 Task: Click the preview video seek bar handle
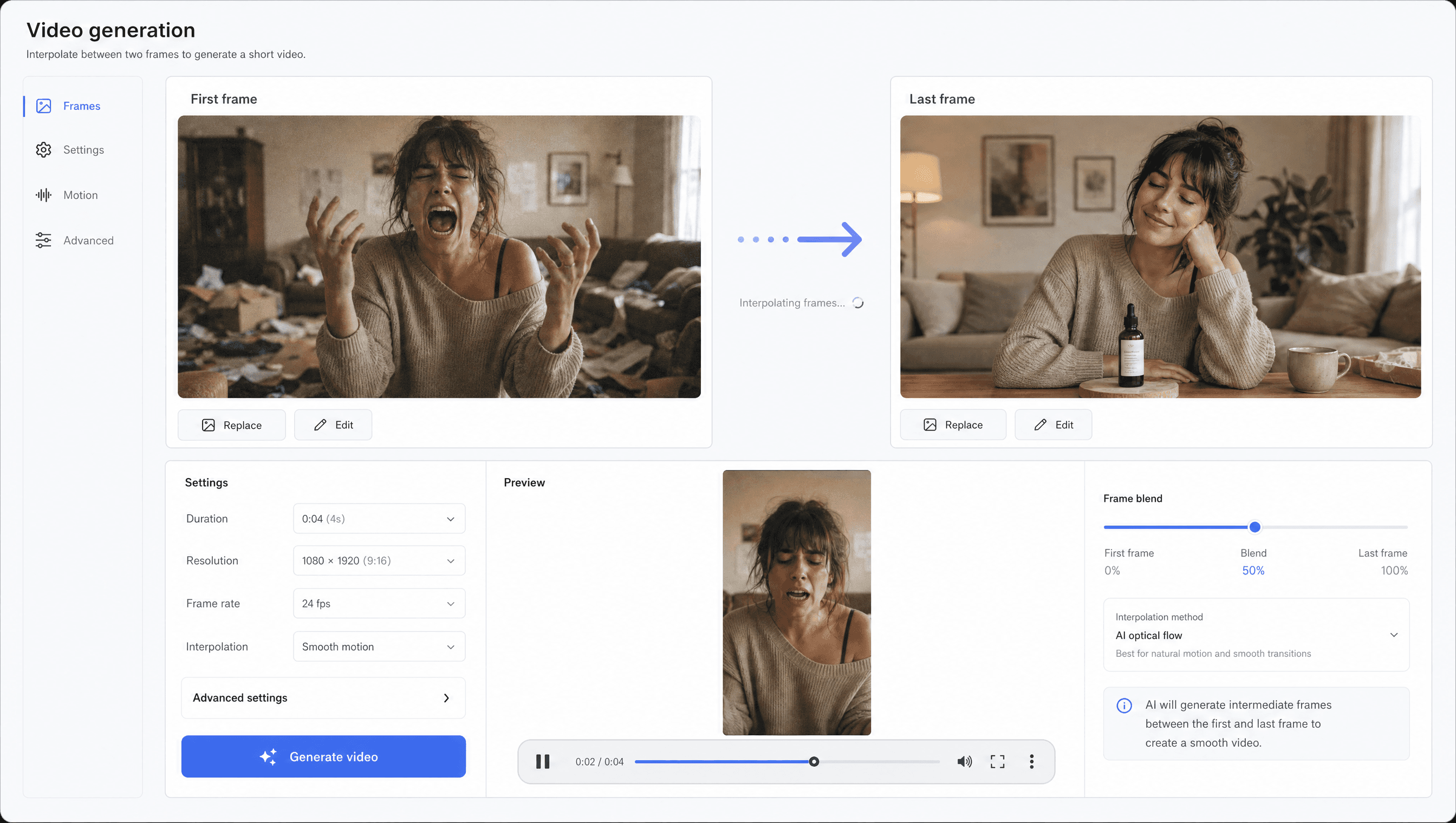coord(814,762)
